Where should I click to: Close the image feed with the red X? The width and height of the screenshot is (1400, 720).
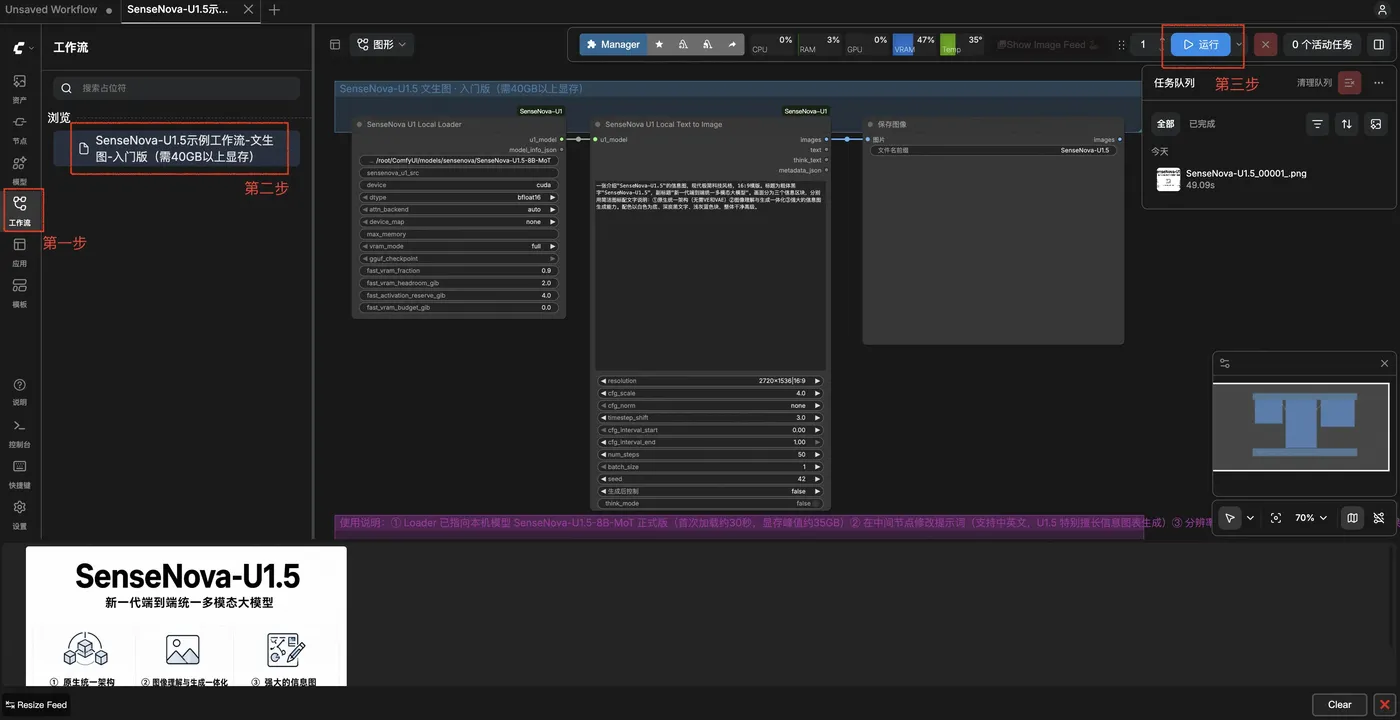pos(1384,705)
